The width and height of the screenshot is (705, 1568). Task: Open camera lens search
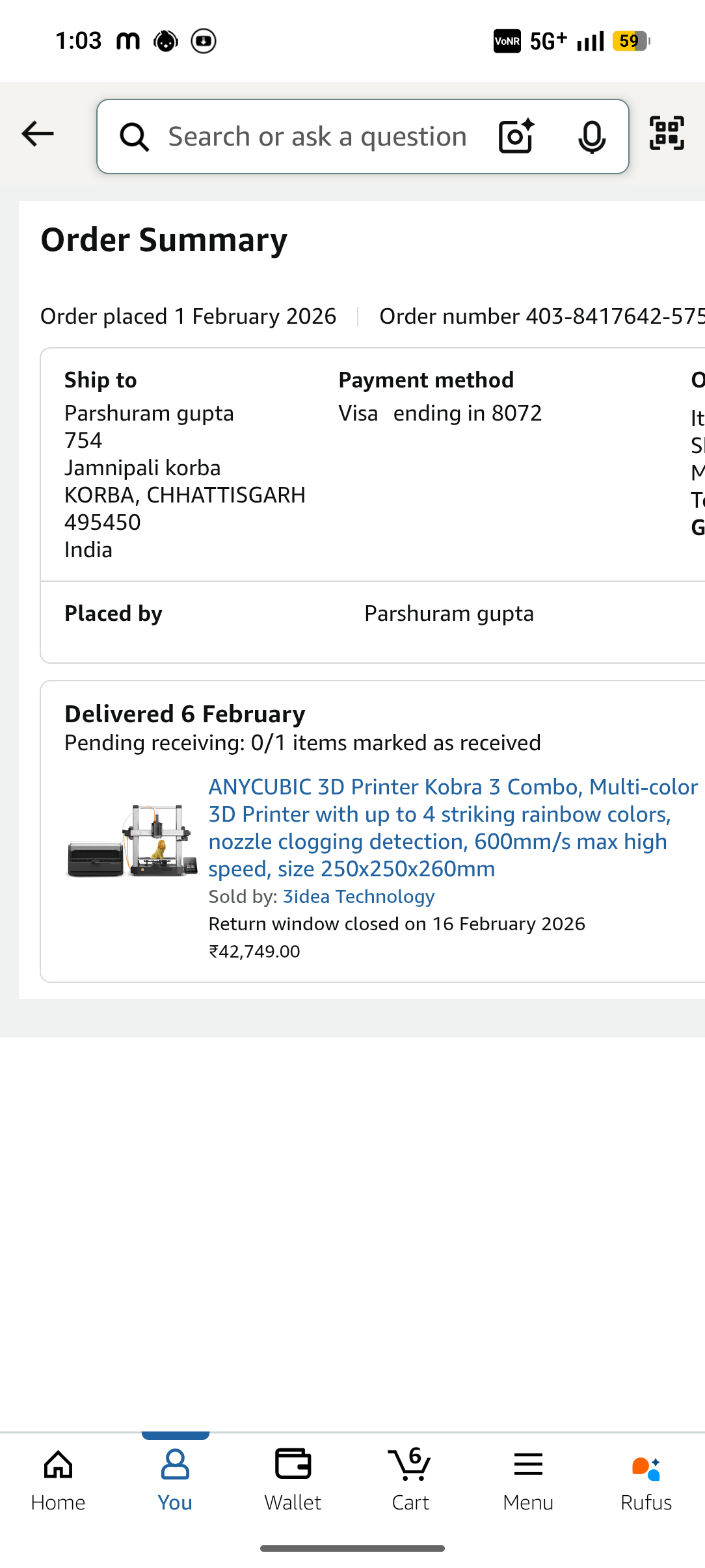pyautogui.click(x=516, y=137)
